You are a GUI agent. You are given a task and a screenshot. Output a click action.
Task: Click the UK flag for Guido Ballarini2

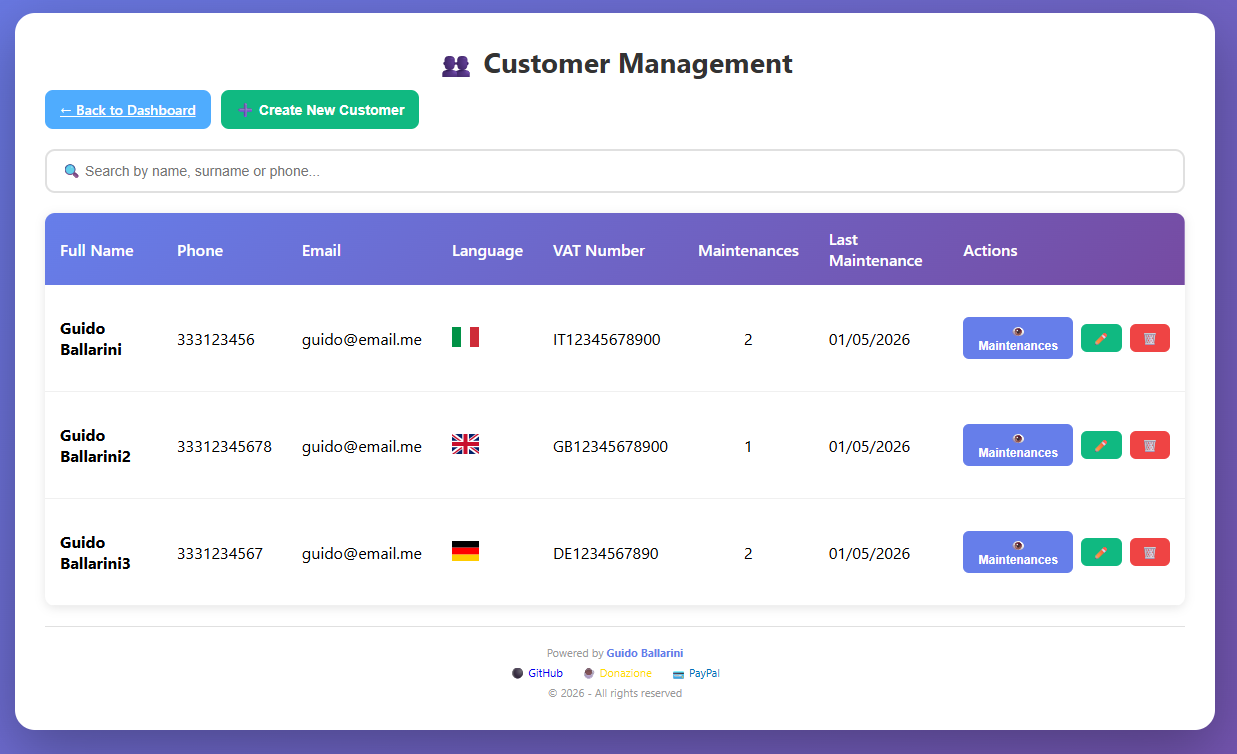[x=466, y=443]
